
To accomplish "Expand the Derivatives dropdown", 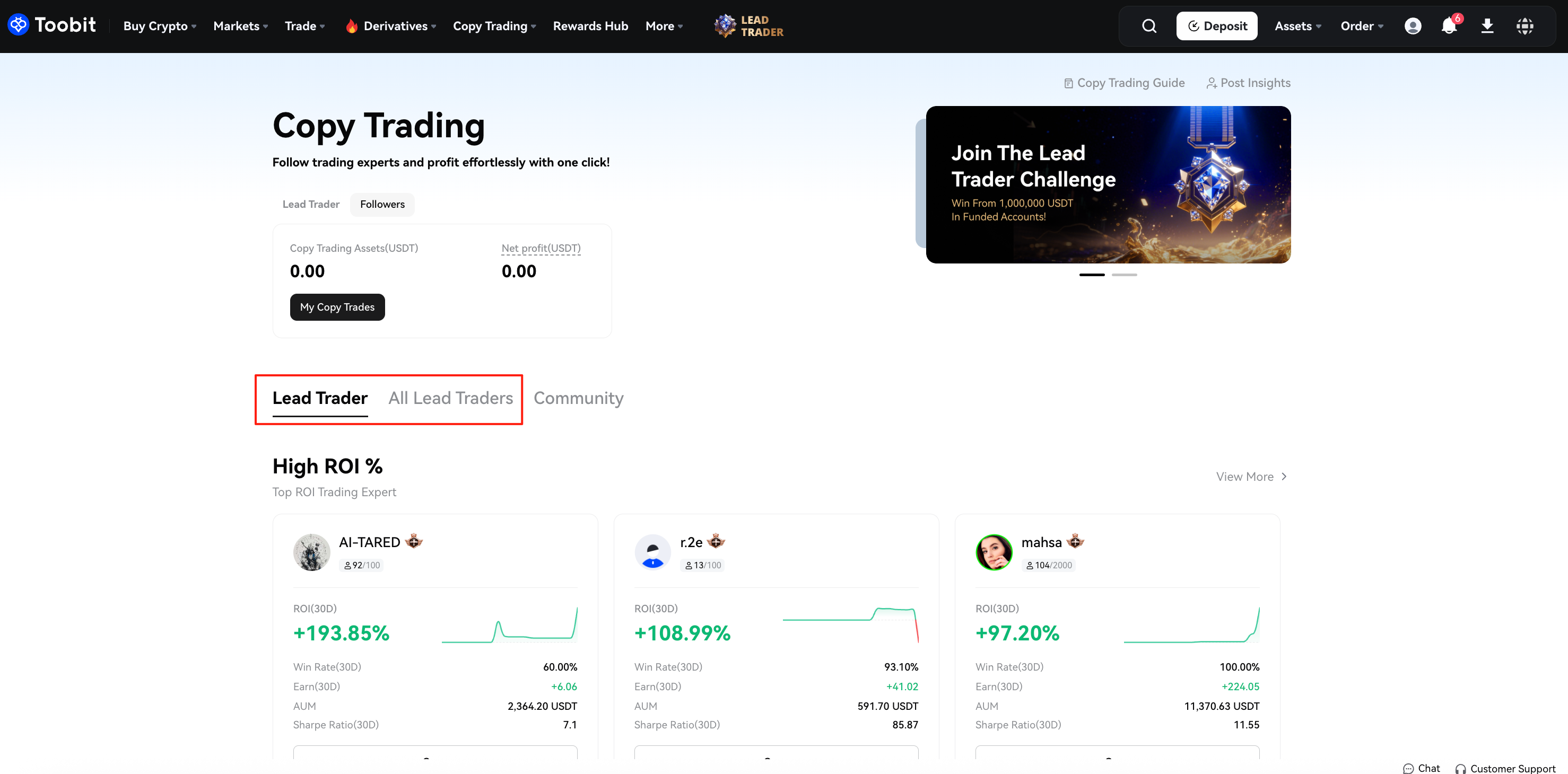I will (400, 25).
